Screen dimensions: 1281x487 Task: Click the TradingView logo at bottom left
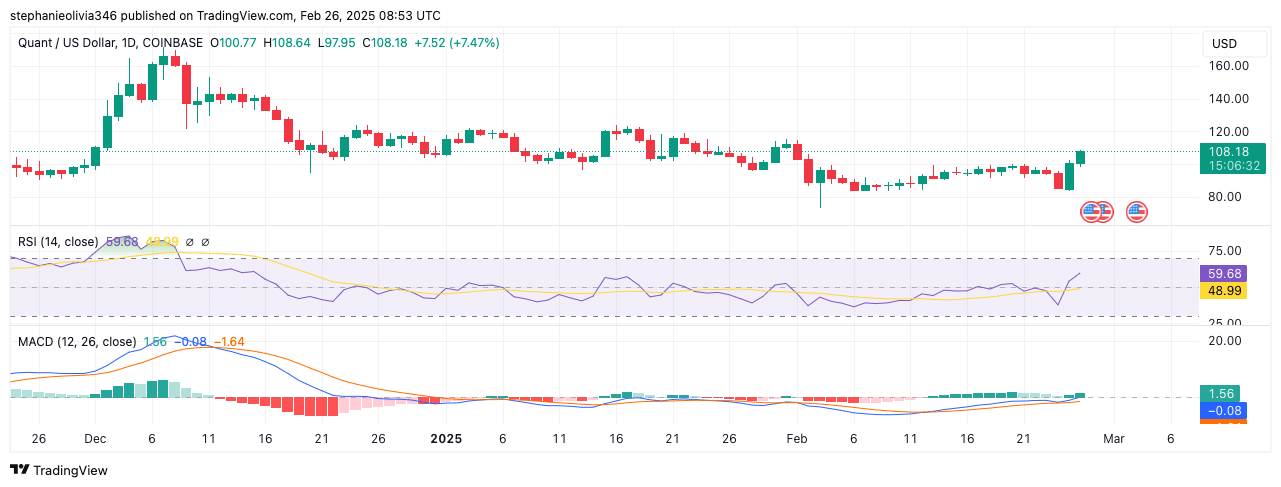point(58,470)
